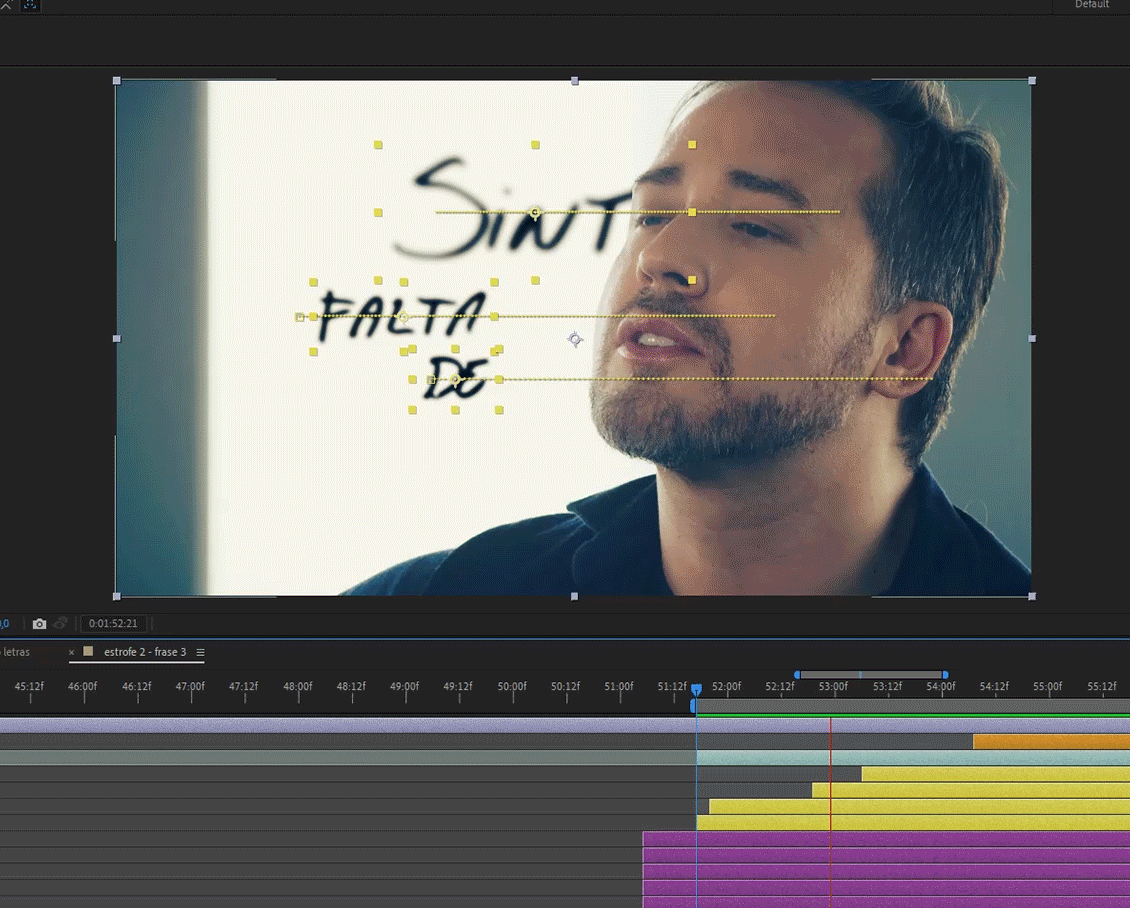Click the top-right corner handle of the footage layer

coord(1032,81)
